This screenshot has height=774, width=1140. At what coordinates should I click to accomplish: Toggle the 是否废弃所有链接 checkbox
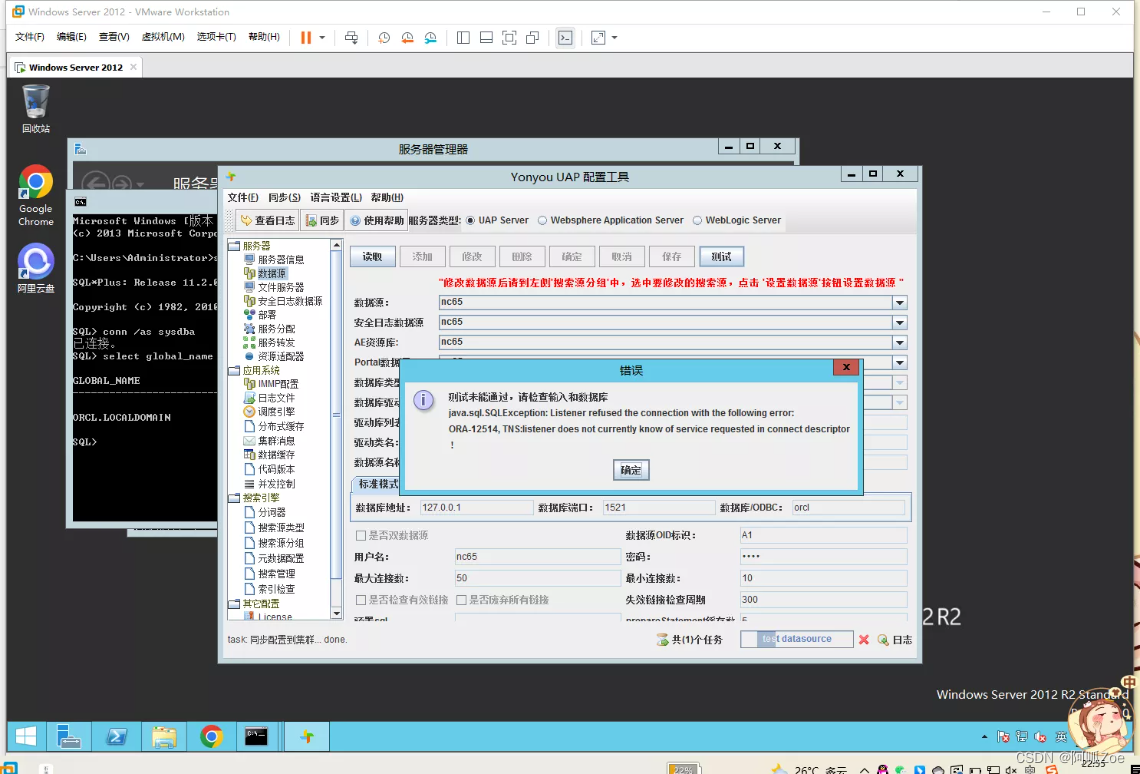[x=461, y=600]
